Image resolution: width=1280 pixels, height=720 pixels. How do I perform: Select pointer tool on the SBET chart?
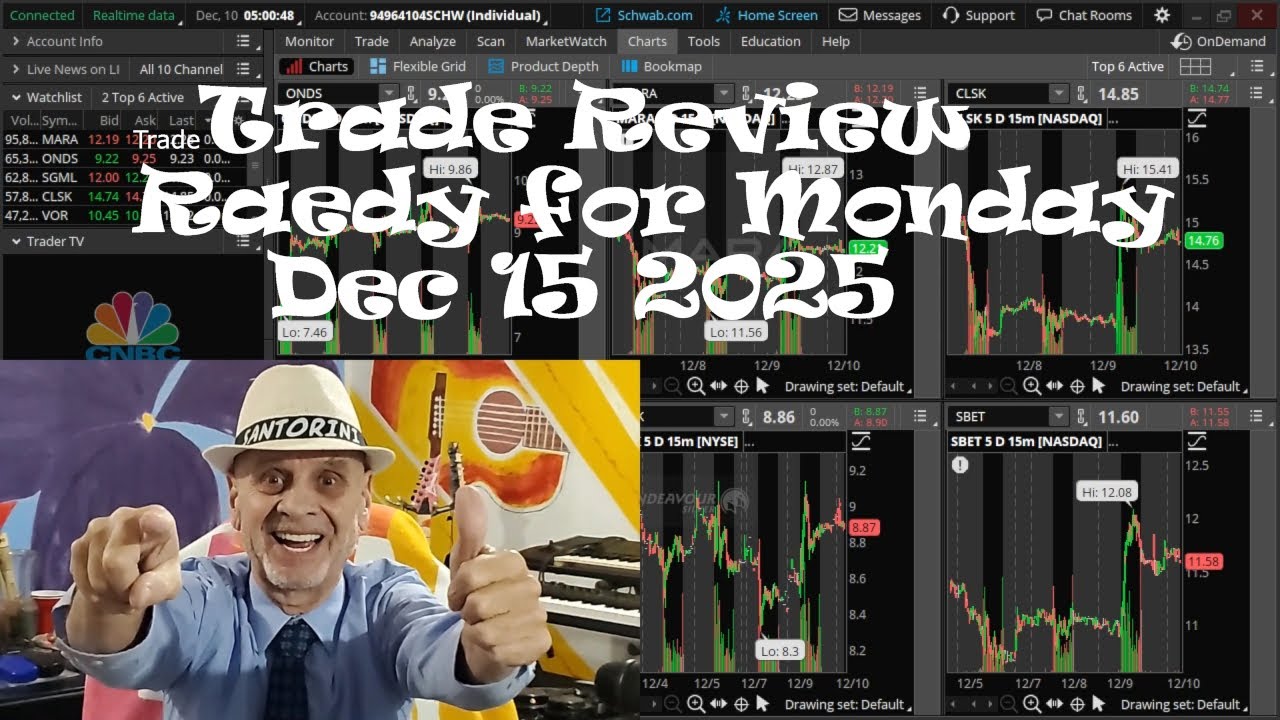click(1099, 705)
